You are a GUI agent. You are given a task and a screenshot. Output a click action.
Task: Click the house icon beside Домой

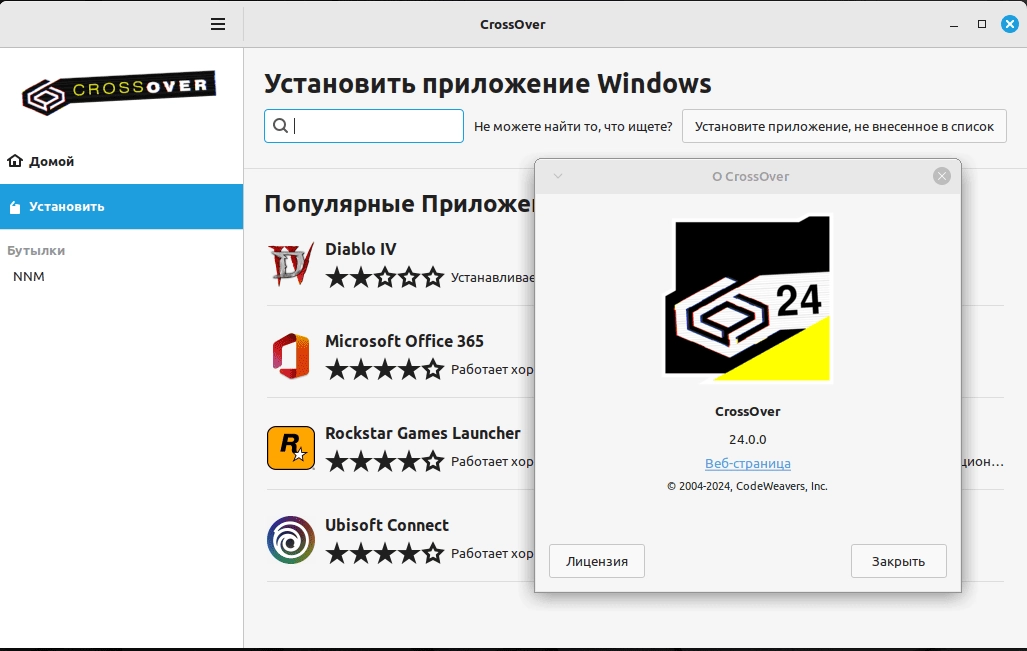point(15,160)
